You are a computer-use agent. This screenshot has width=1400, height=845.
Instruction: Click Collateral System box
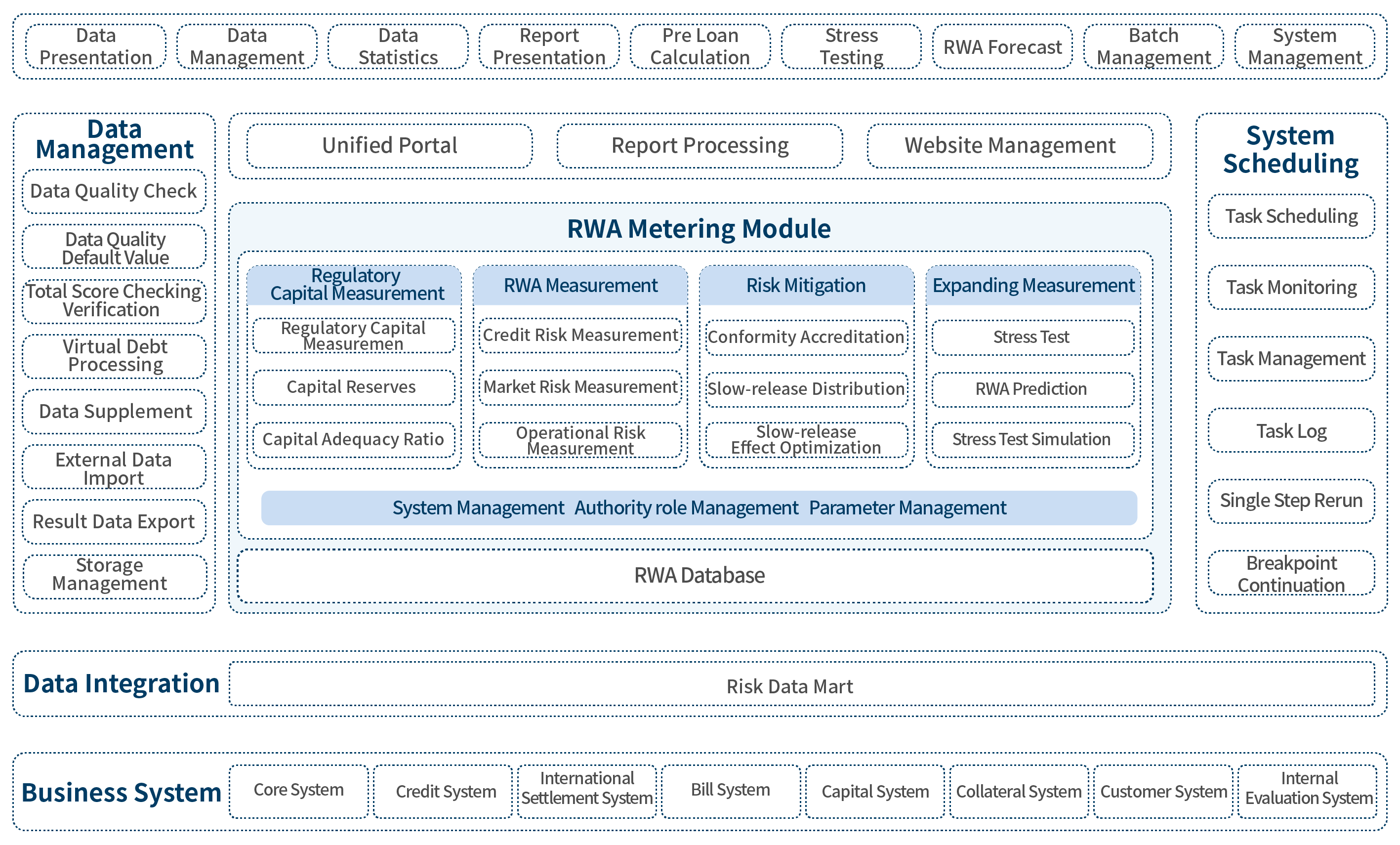click(x=1019, y=792)
